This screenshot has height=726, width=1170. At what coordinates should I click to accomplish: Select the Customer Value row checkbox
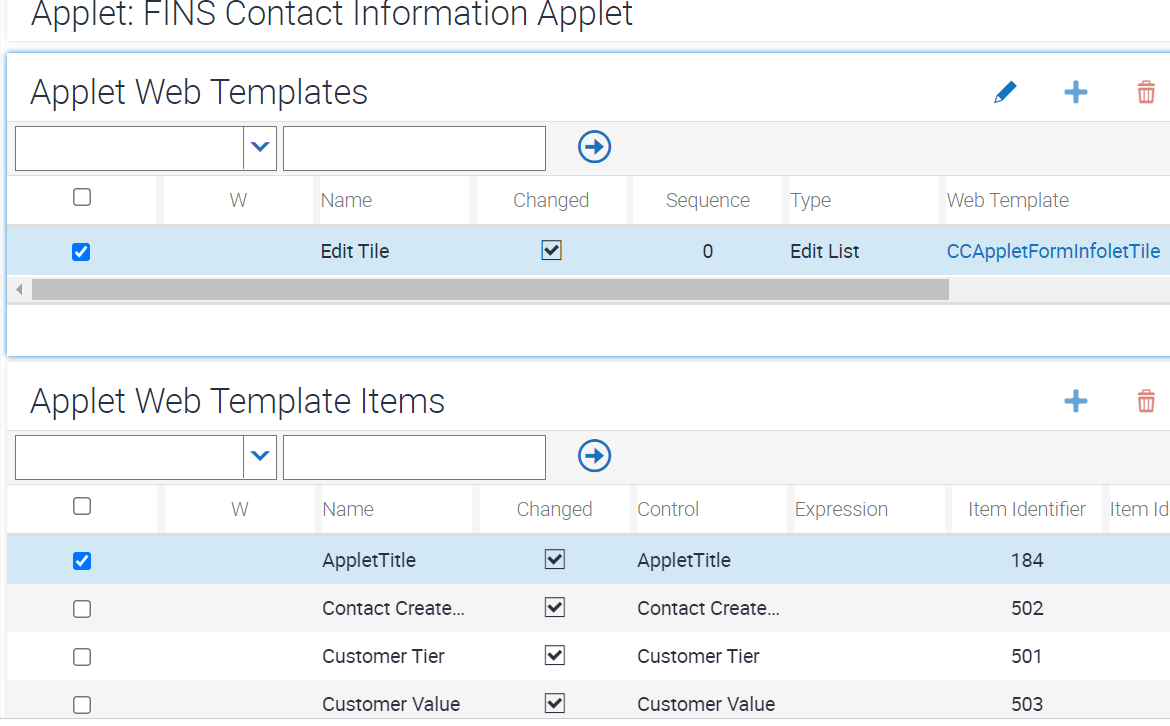click(x=82, y=703)
